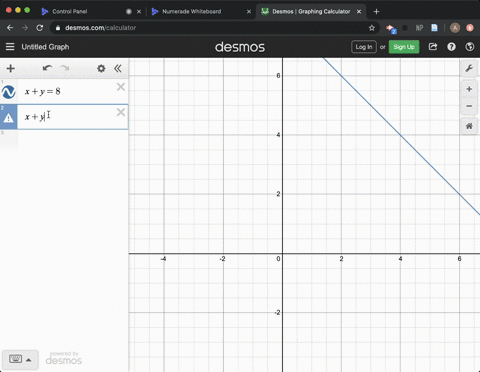
Task: Close the Control Panel tab
Action: coord(139,12)
